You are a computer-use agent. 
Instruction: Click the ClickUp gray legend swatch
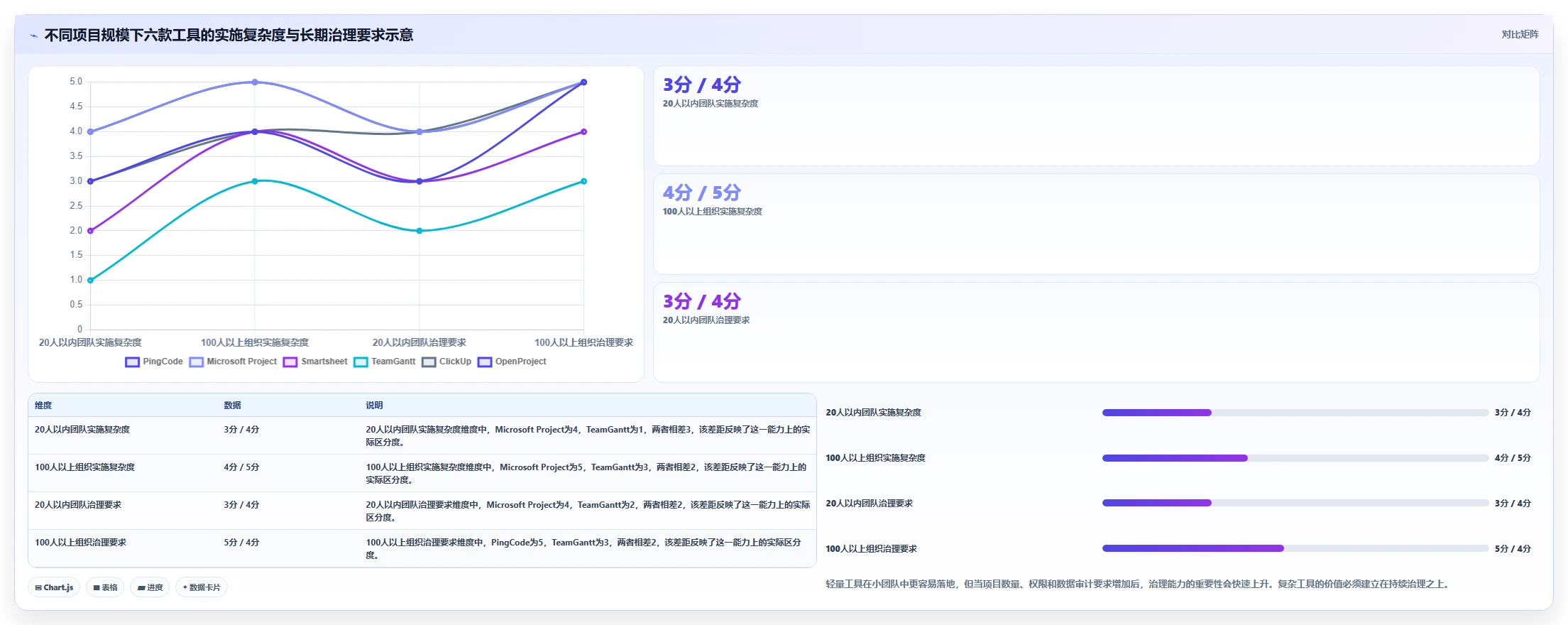pyautogui.click(x=429, y=362)
